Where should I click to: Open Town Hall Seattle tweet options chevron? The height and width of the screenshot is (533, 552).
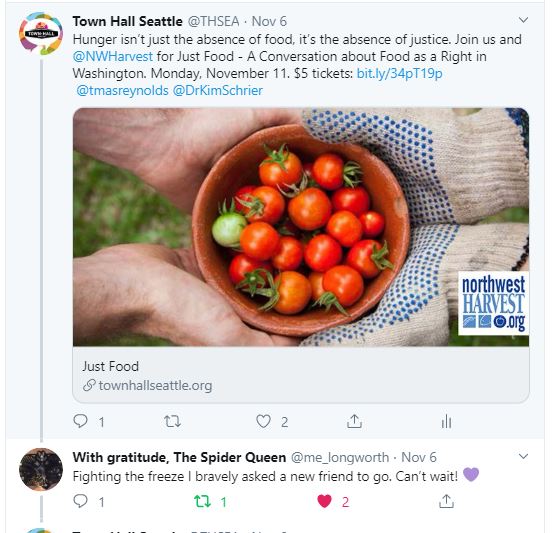(523, 20)
